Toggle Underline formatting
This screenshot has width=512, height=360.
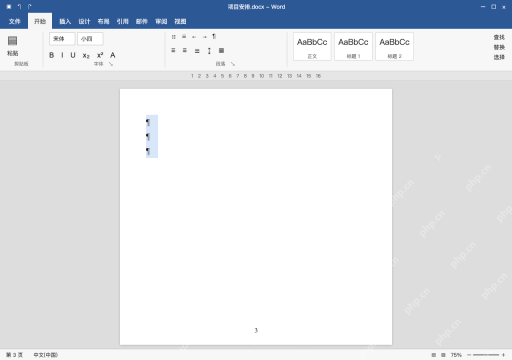click(x=73, y=55)
